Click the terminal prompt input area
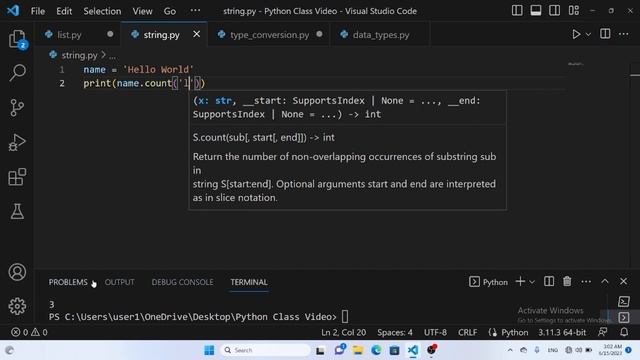Viewport: 640px width, 360px height. (x=345, y=317)
